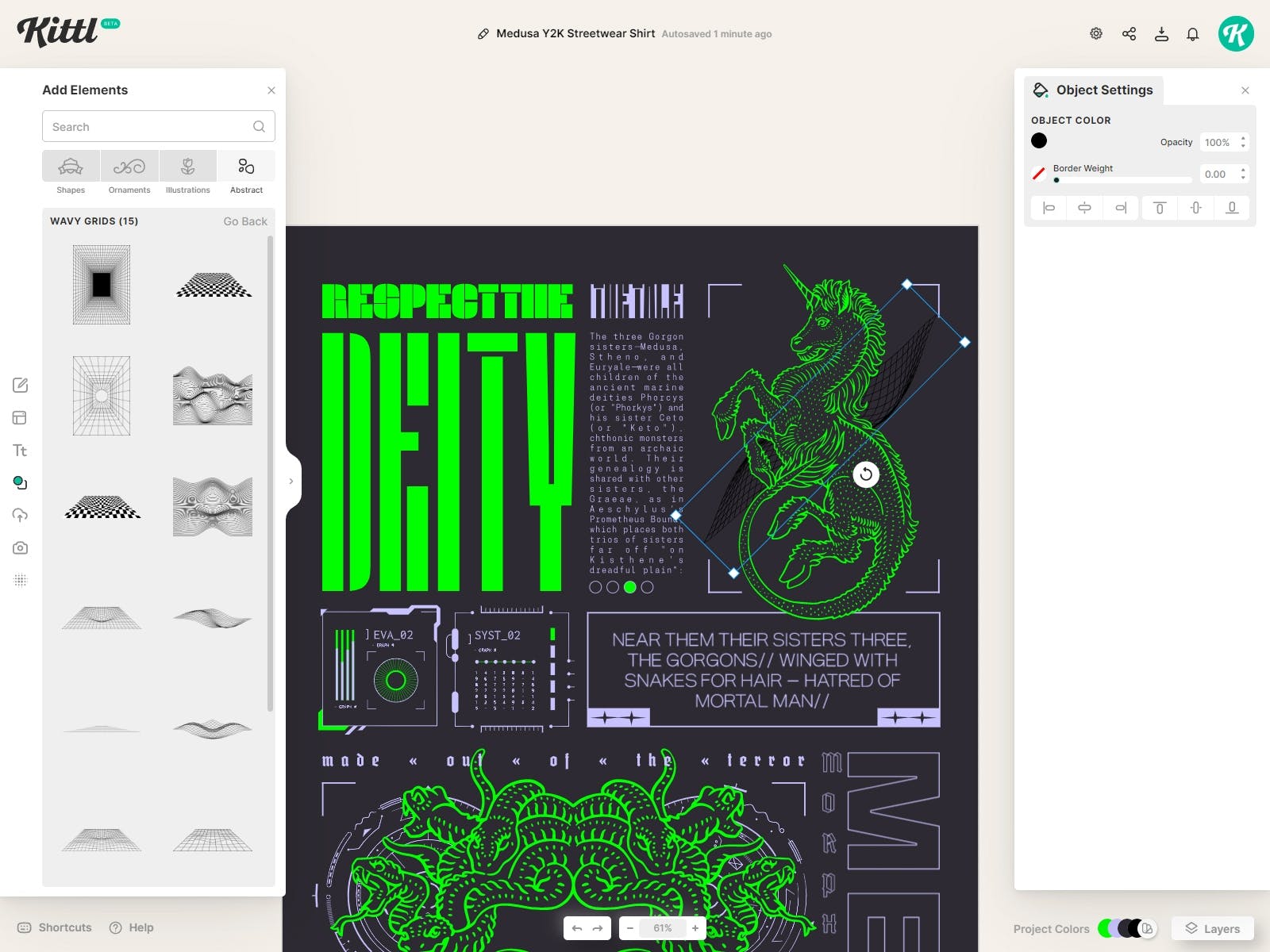Open the user profile avatar
Image resolution: width=1270 pixels, height=952 pixels.
click(x=1236, y=33)
